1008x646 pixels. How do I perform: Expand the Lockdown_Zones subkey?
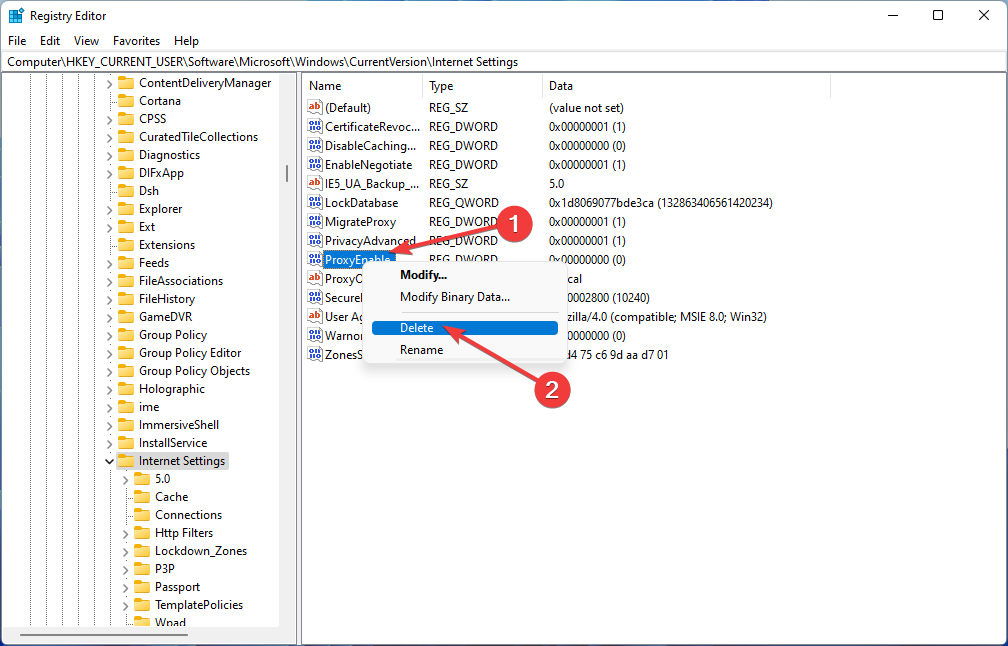pyautogui.click(x=126, y=551)
